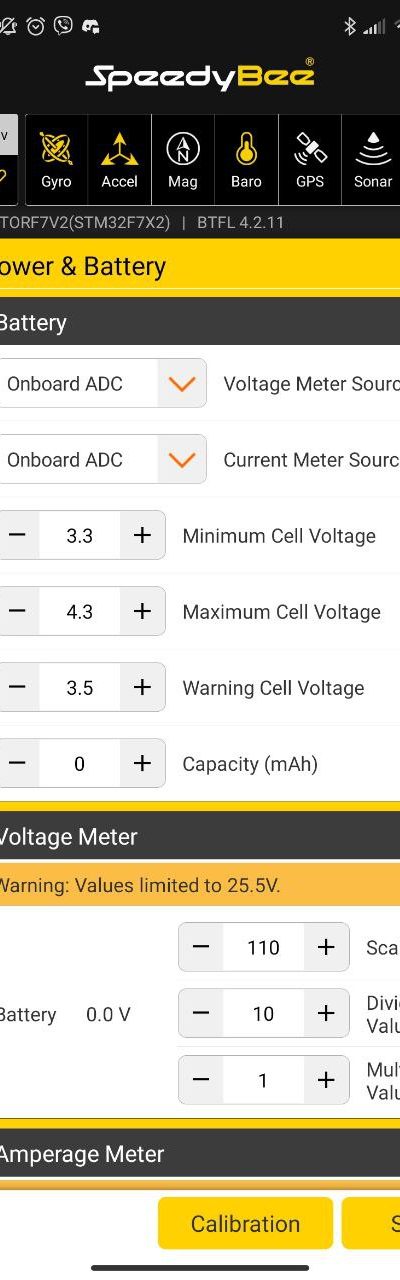
Task: Decrease Capacity (mAh) value
Action: (18, 763)
